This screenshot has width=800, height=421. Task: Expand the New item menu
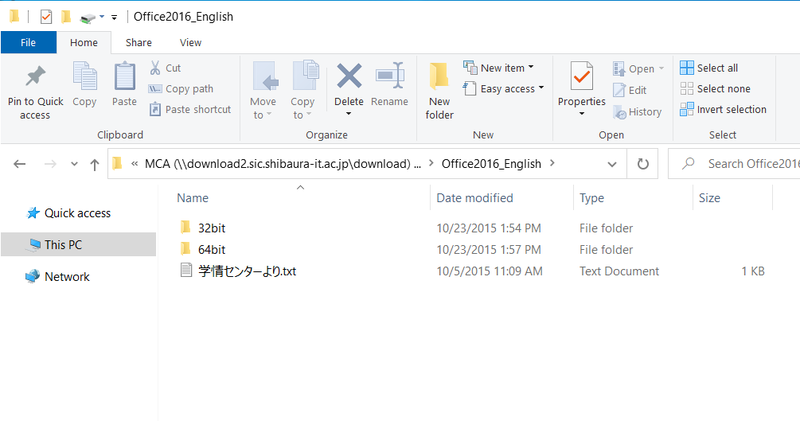tap(531, 67)
